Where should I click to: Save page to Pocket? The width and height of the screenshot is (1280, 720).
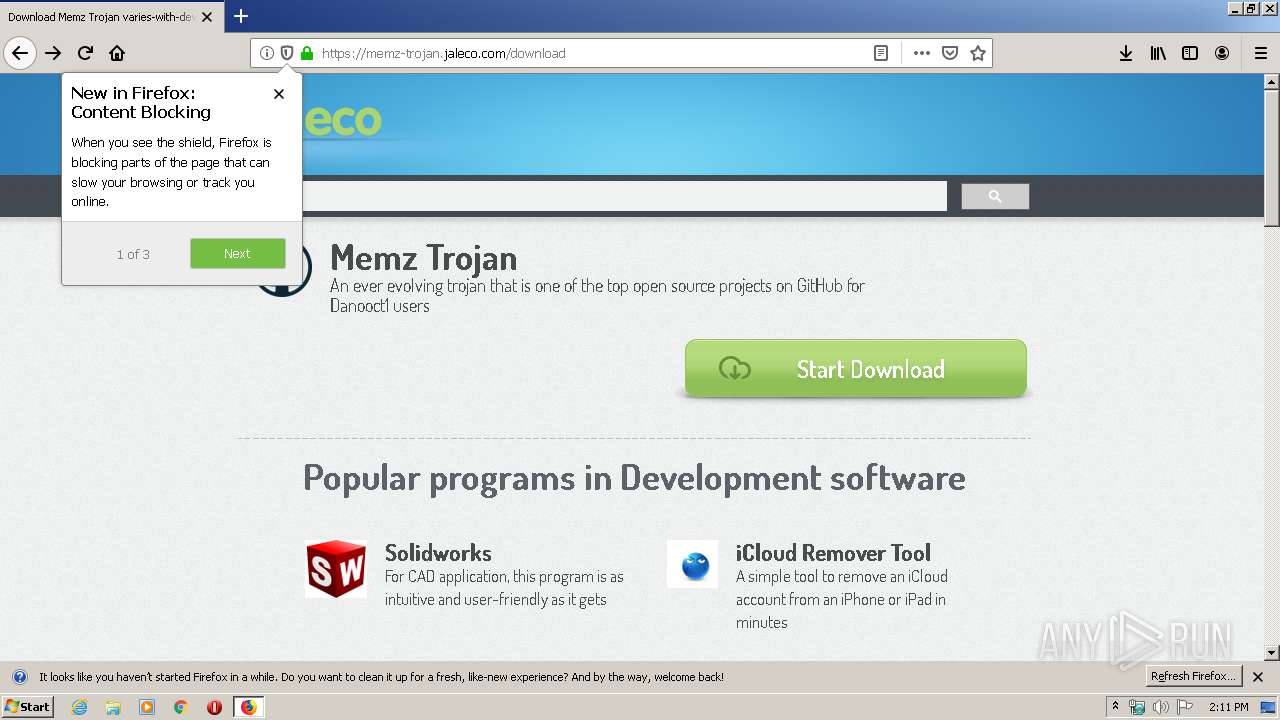(950, 53)
